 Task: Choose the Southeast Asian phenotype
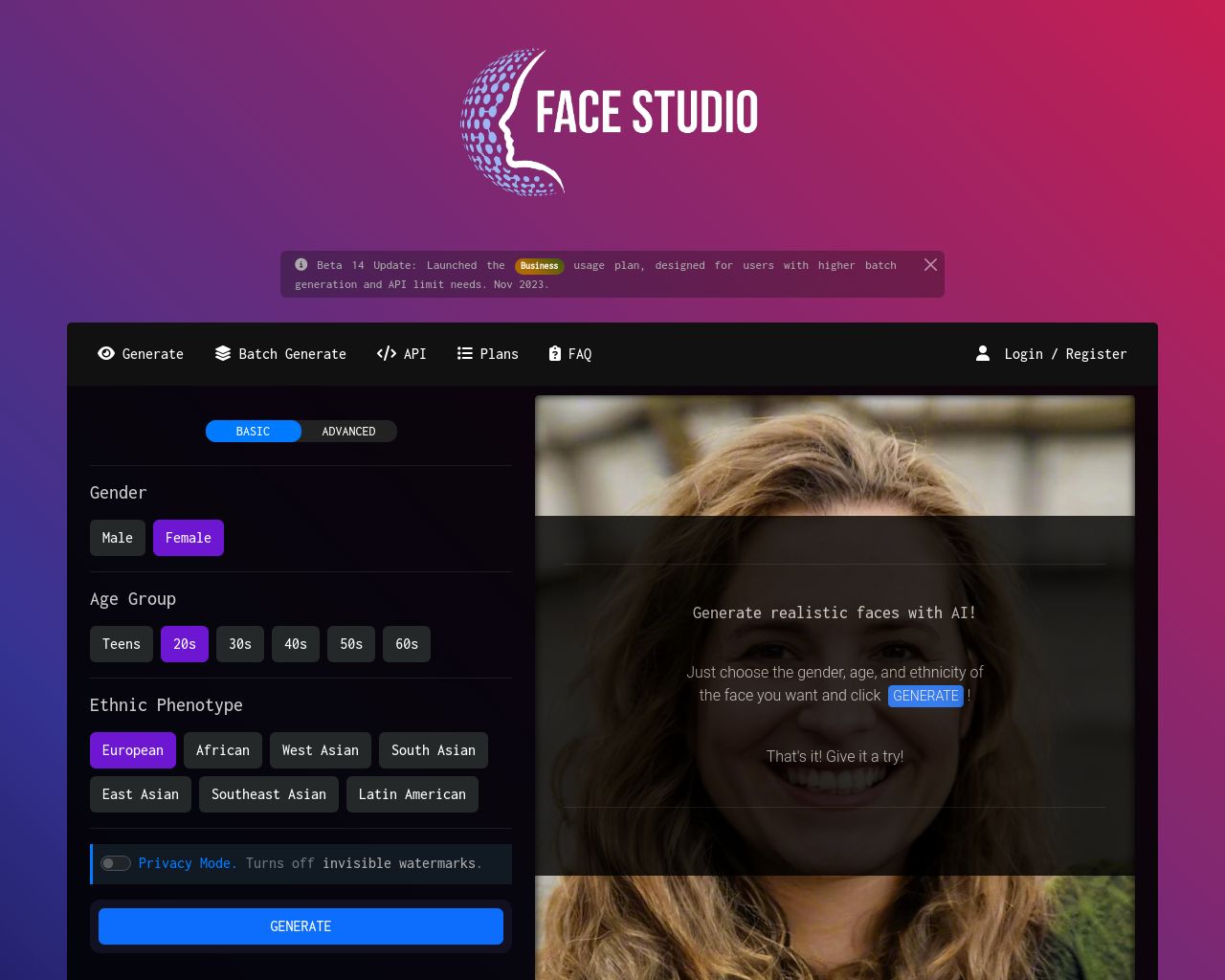[x=268, y=794]
